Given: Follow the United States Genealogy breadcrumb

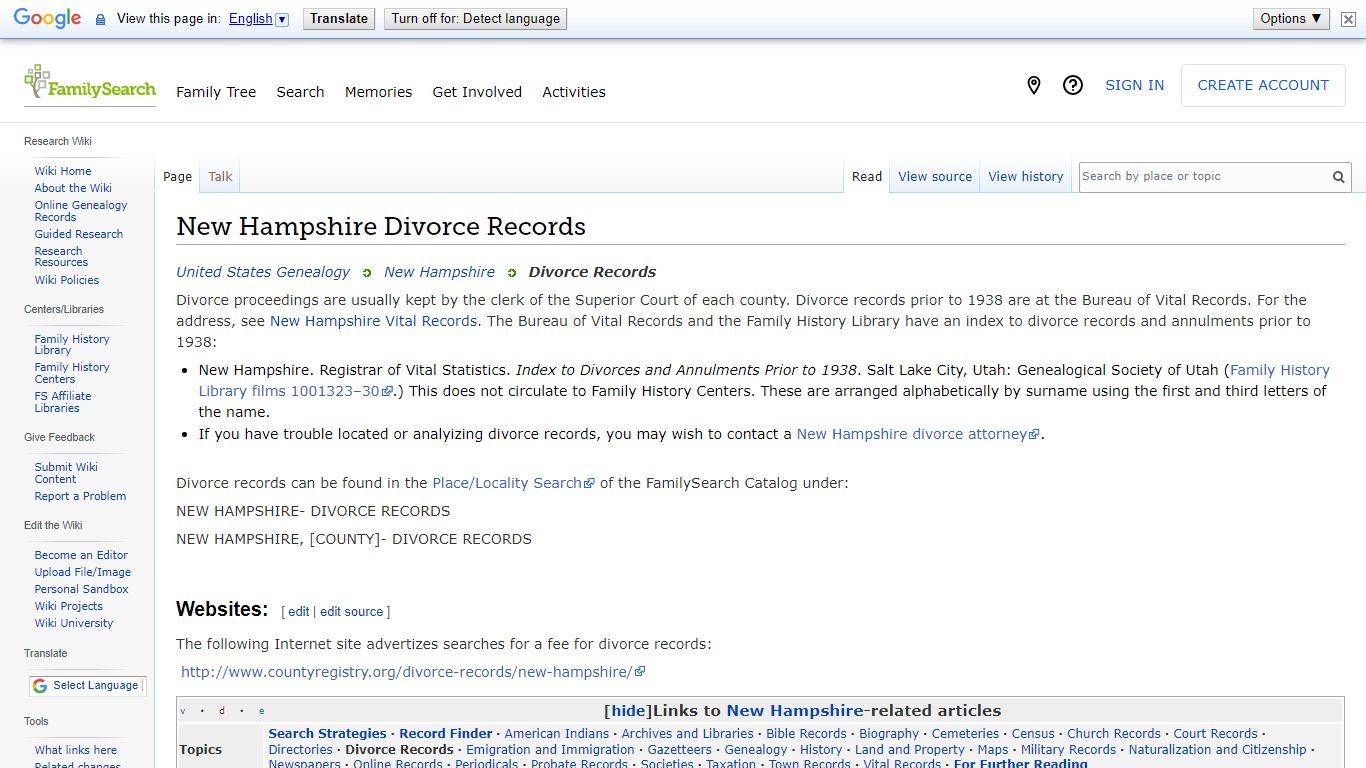Looking at the screenshot, I should pos(263,272).
